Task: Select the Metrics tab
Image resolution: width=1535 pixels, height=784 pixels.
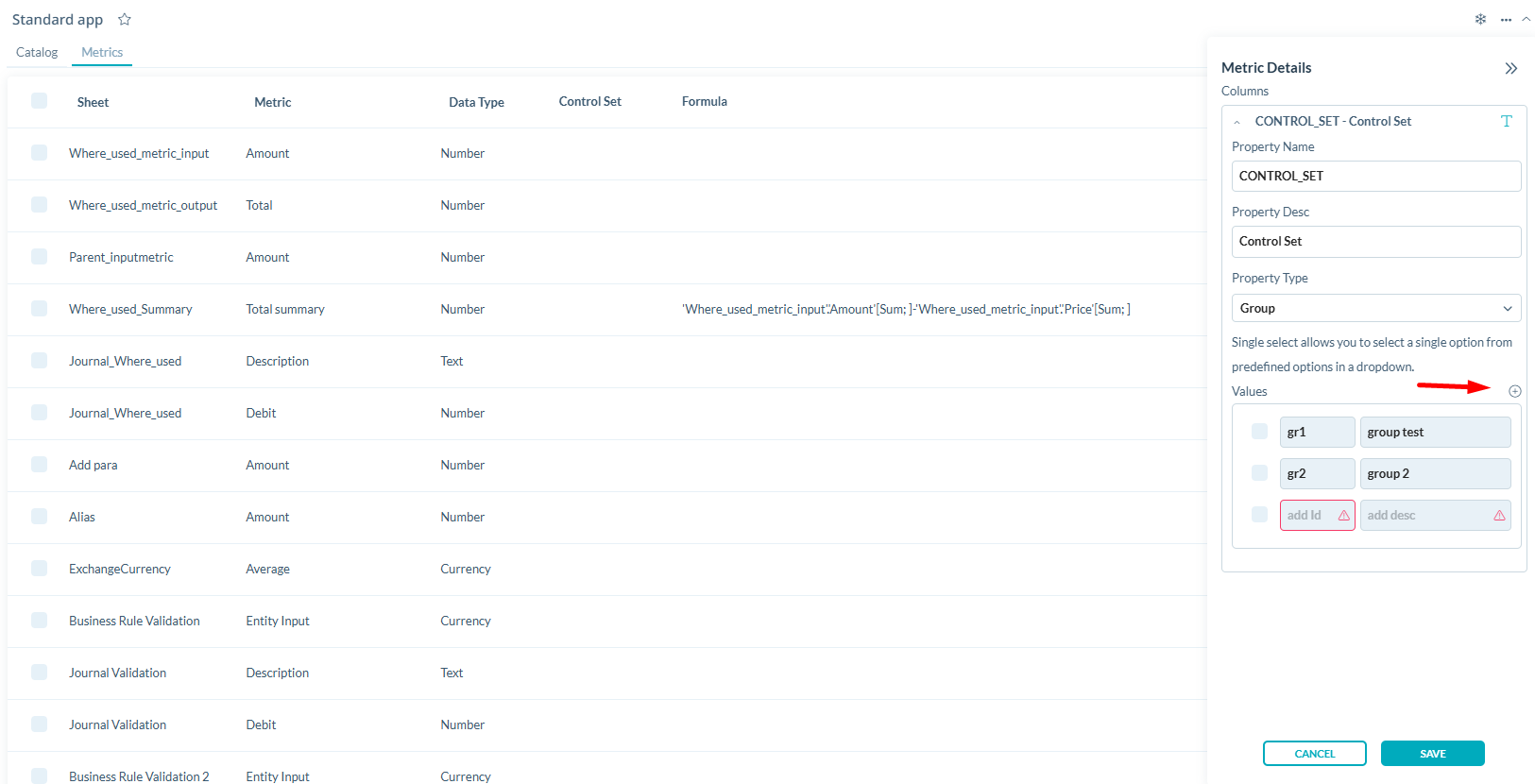Action: pos(102,53)
